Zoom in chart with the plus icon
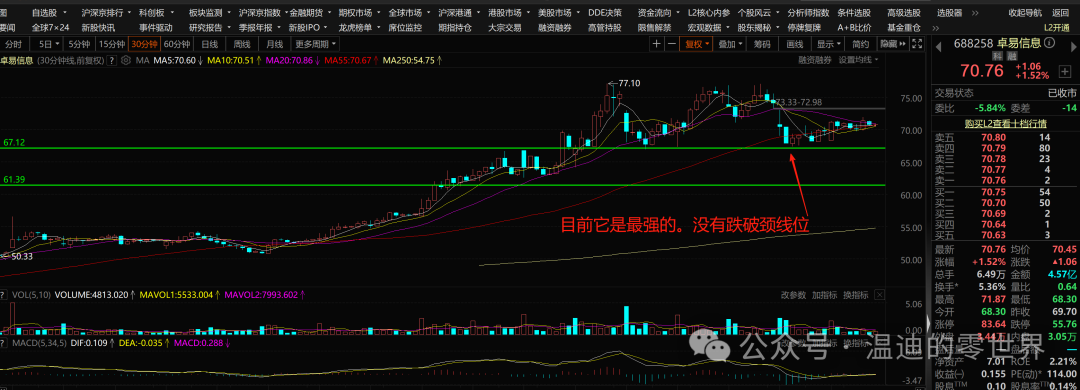The image size is (1080, 390). tap(656, 44)
